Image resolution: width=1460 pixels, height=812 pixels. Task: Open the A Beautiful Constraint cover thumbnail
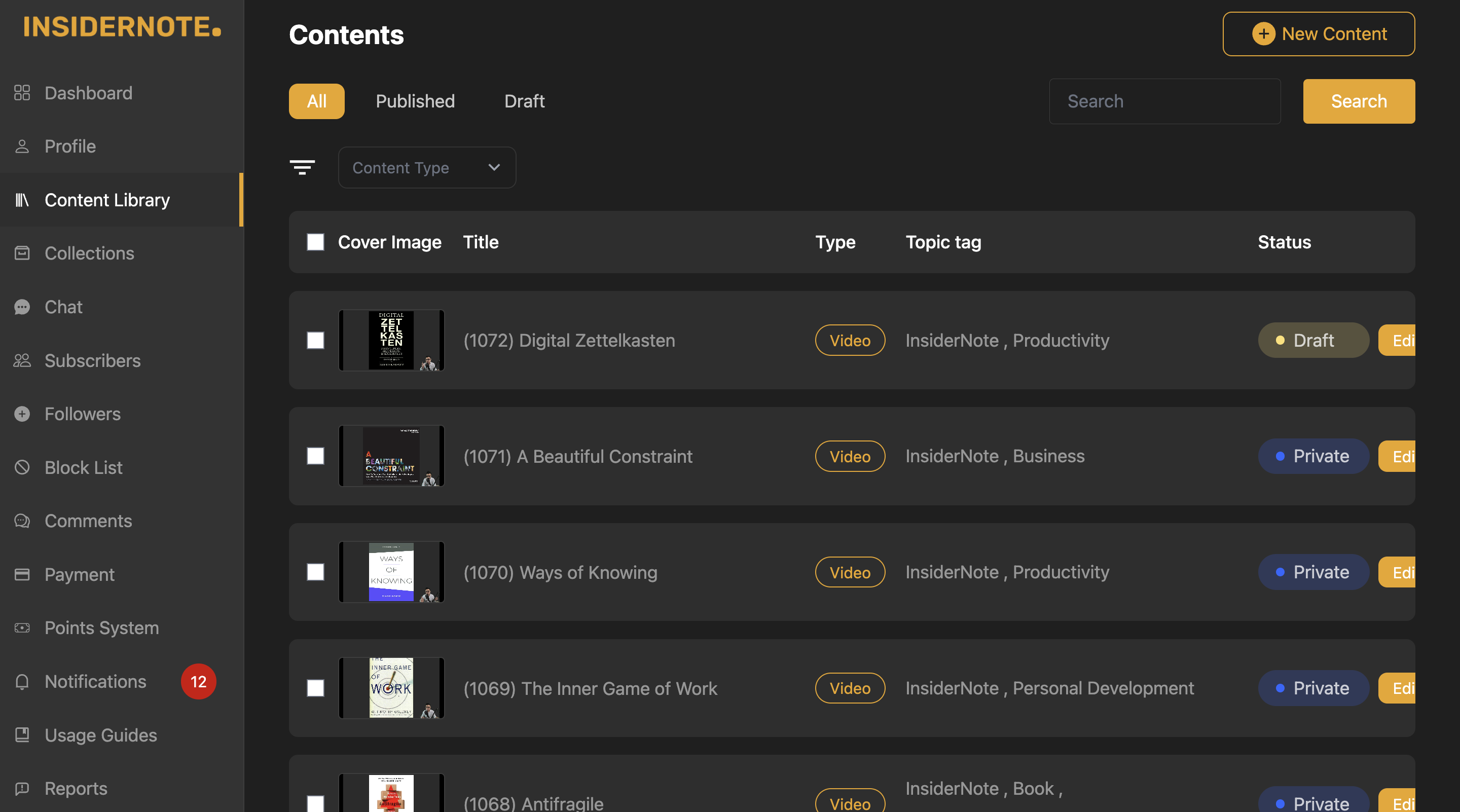(392, 456)
